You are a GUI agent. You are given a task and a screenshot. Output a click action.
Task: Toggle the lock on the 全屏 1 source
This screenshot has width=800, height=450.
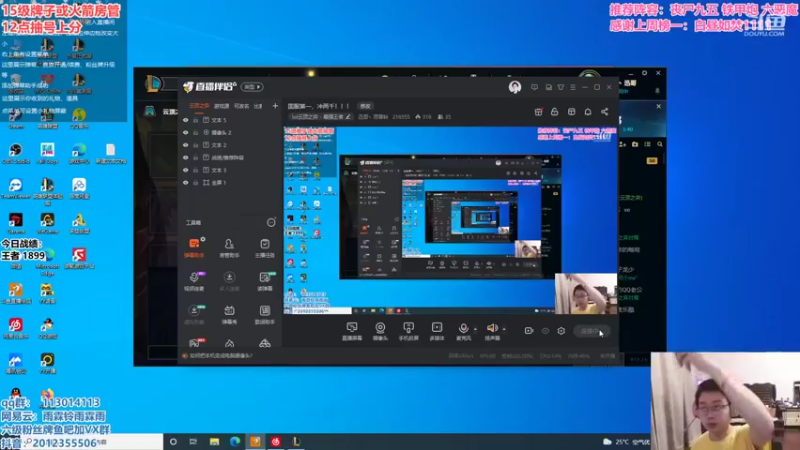click(x=195, y=183)
